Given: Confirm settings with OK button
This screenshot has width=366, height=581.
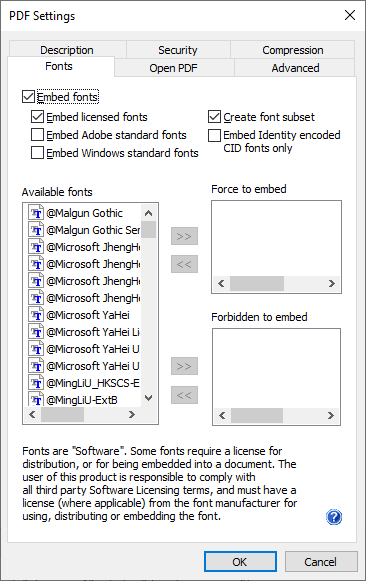Looking at the screenshot, I should (x=240, y=562).
